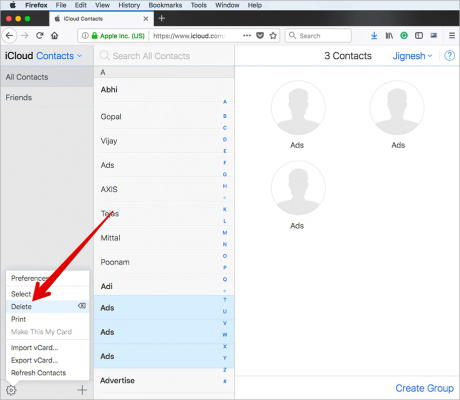Jump to letter T in index
Screen dimensions: 460x400
[225, 300]
